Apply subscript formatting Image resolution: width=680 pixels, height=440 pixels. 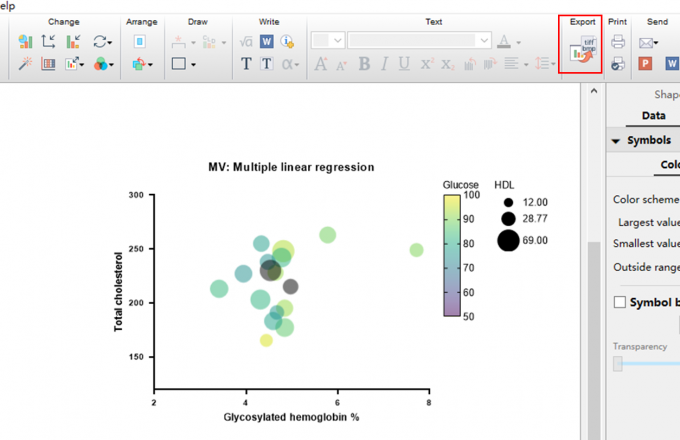448,65
